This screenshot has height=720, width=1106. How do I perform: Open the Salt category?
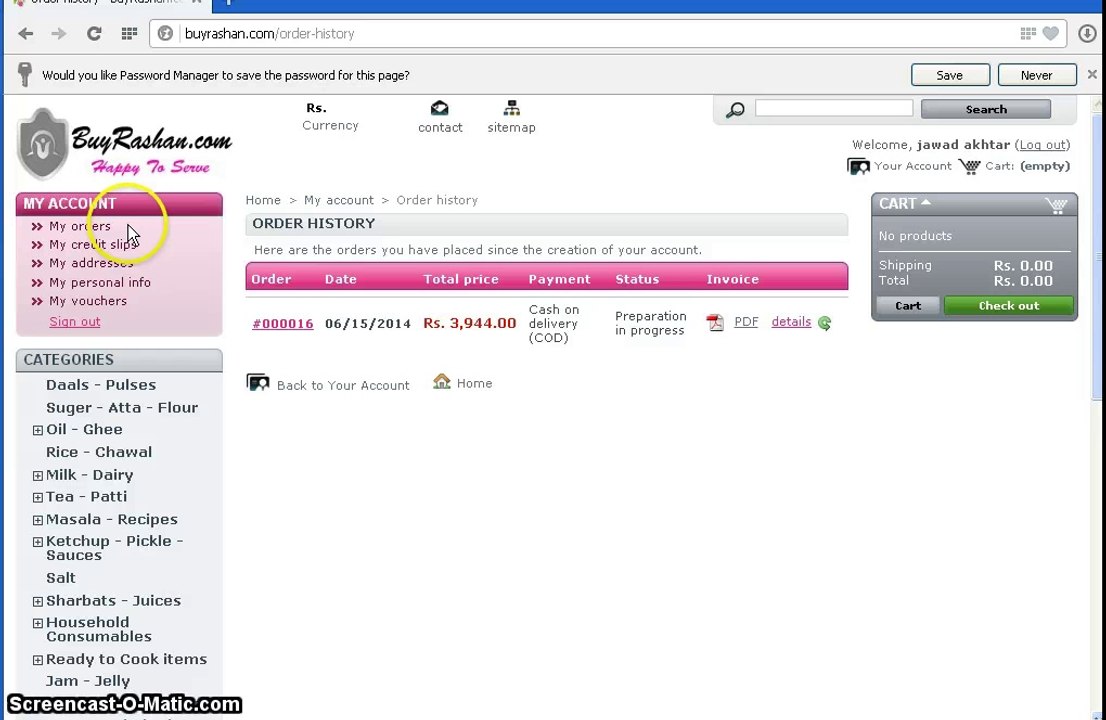pyautogui.click(x=61, y=578)
